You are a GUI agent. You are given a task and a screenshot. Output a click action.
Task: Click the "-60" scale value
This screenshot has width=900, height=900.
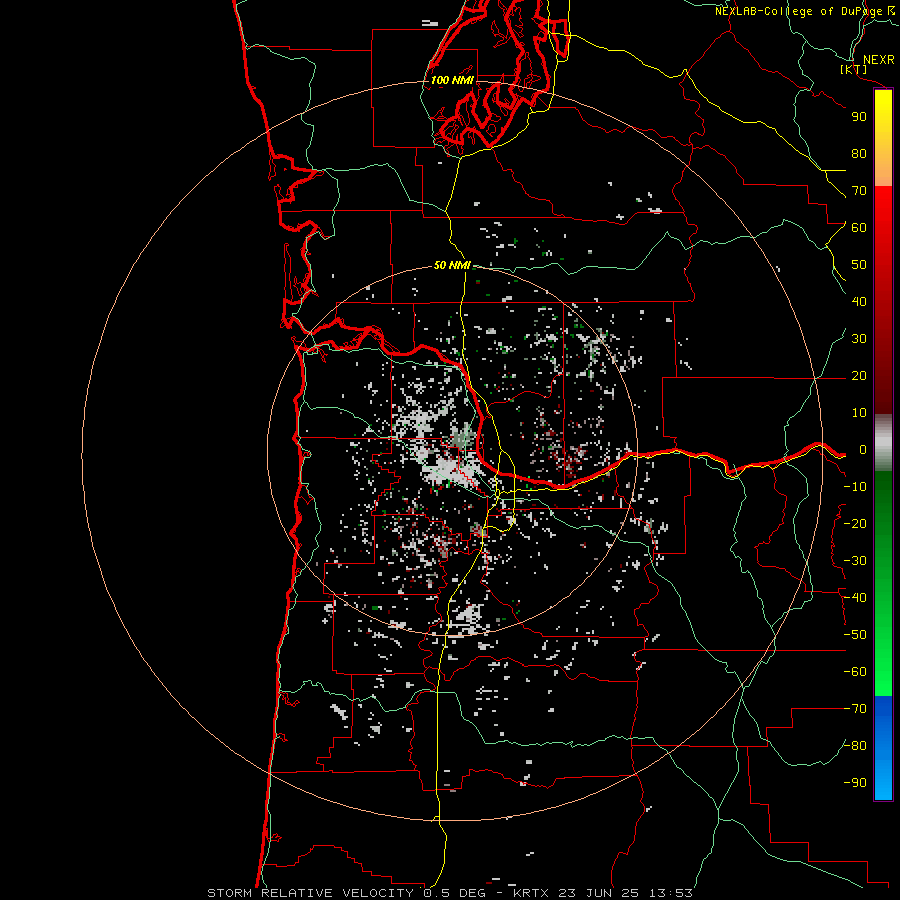click(855, 672)
